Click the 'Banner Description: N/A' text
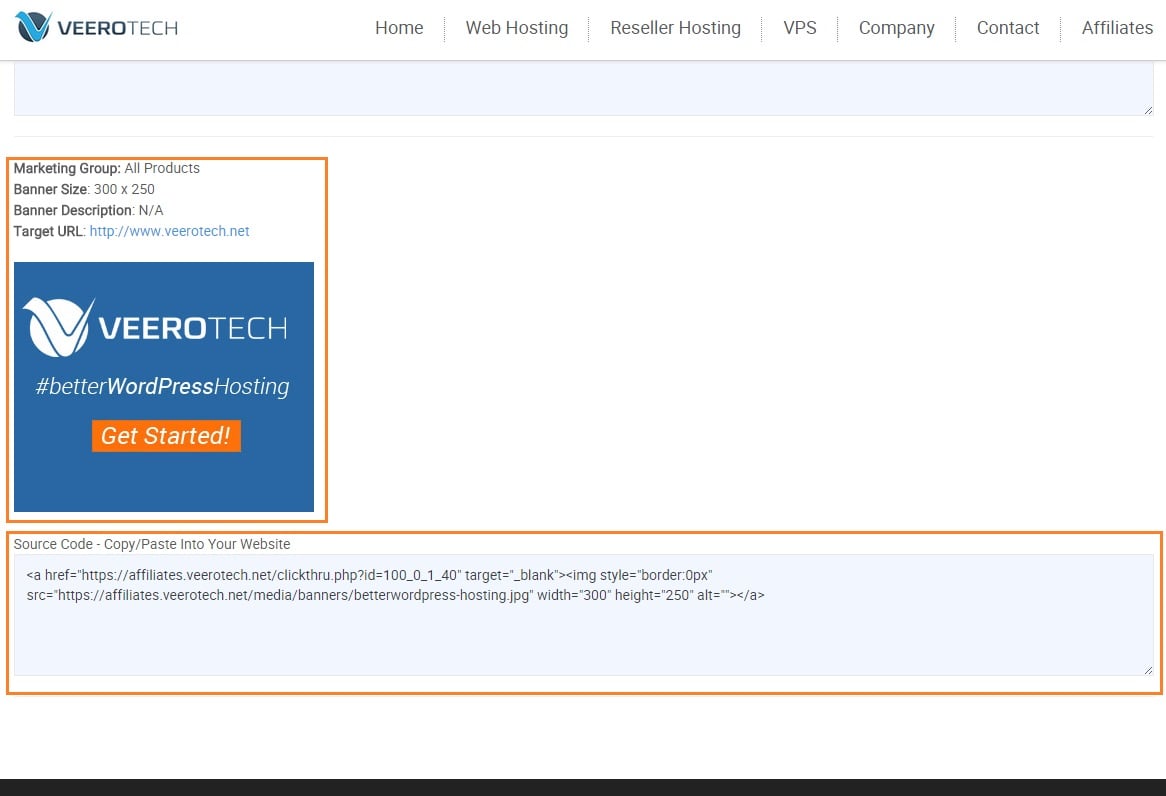Viewport: 1166px width, 796px height. point(88,211)
